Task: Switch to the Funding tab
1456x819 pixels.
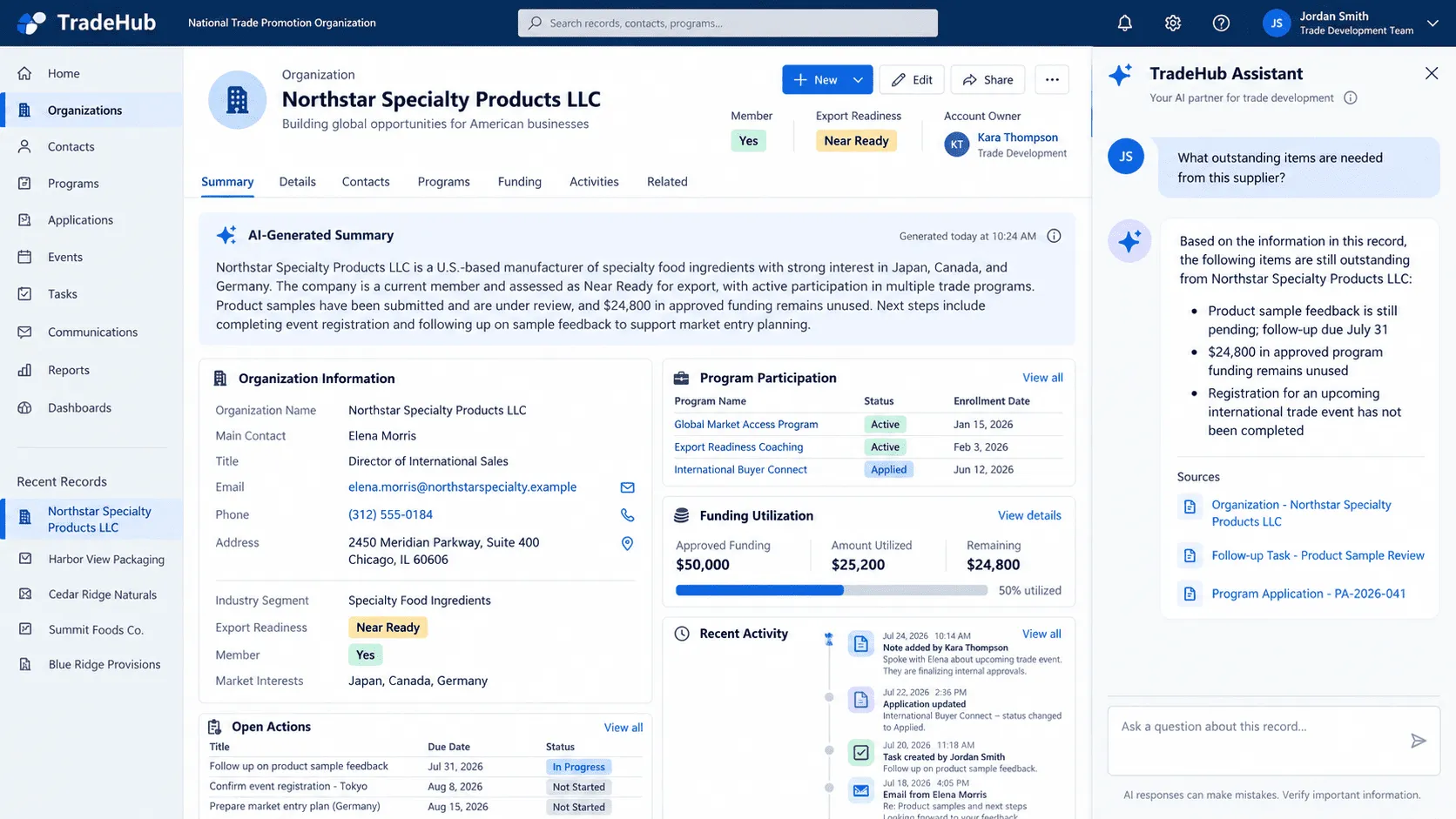Action: pyautogui.click(x=520, y=182)
